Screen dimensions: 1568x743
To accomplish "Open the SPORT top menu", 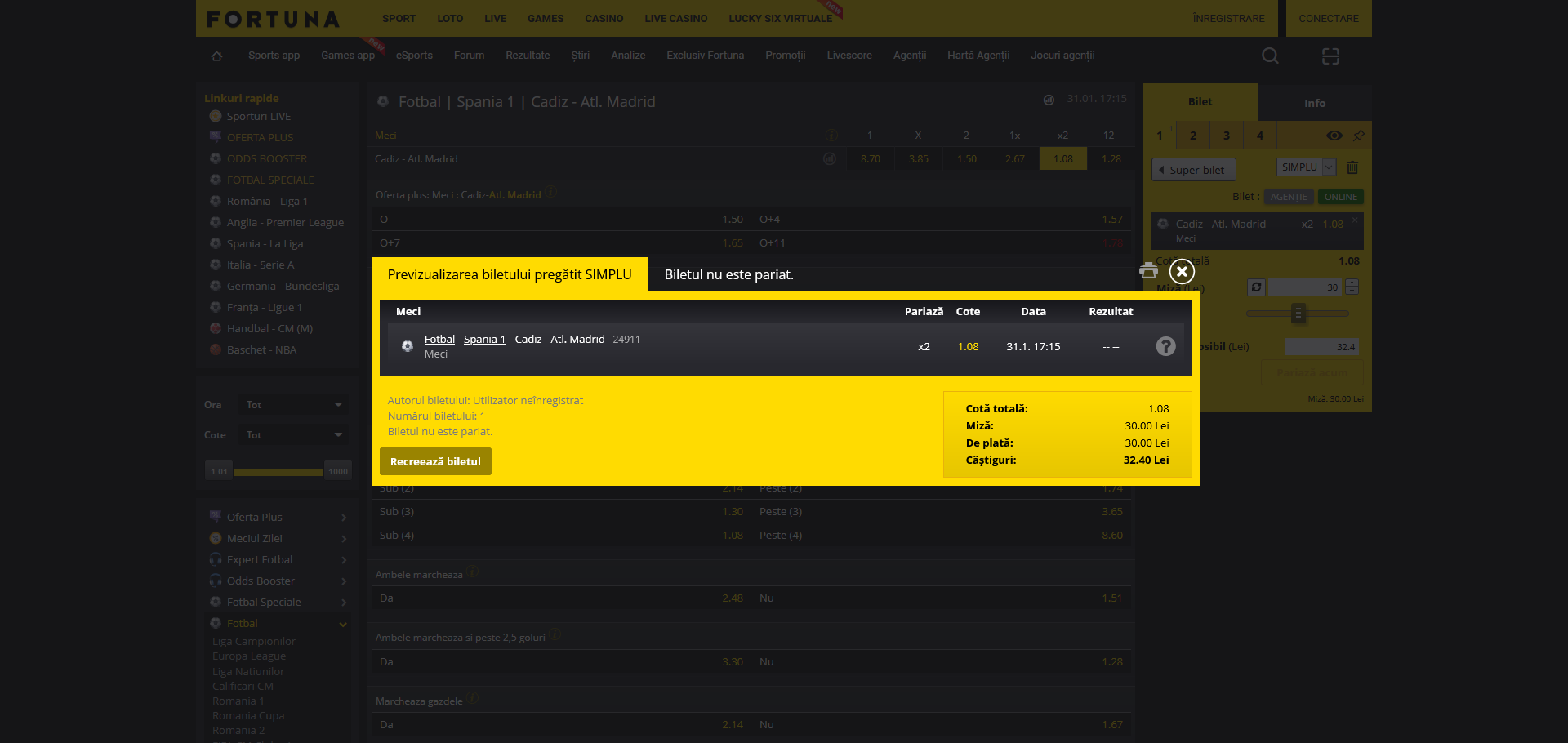I will pyautogui.click(x=399, y=18).
